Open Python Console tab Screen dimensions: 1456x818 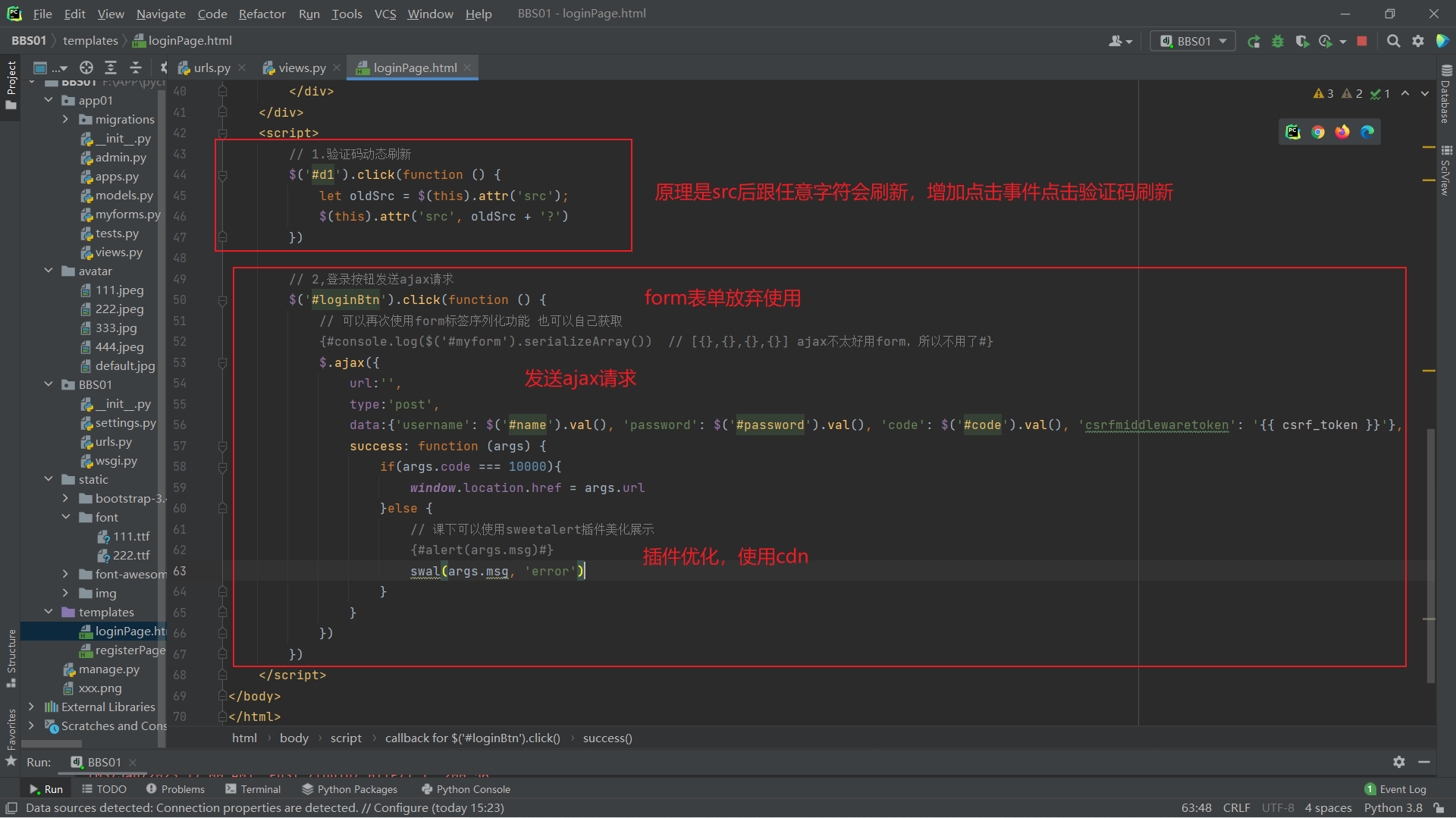tap(466, 789)
